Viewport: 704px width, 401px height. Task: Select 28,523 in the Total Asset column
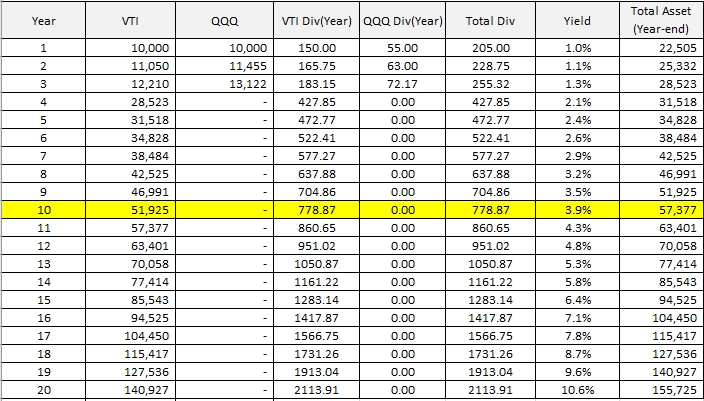coord(661,84)
